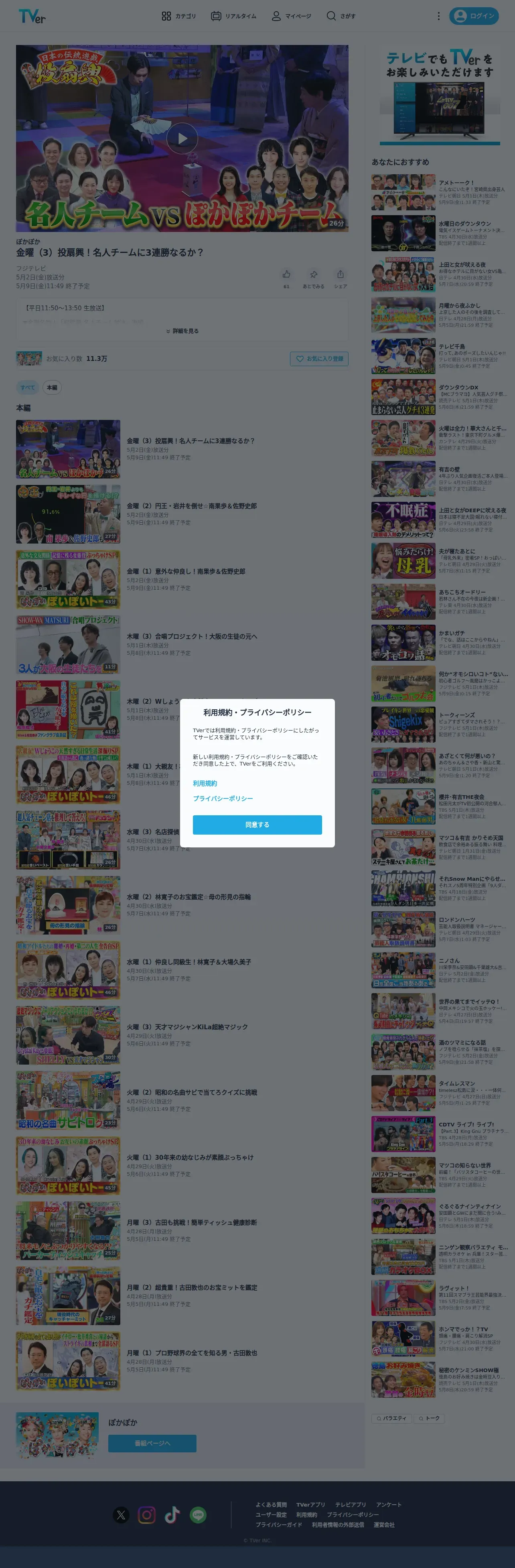Open recommended テレビ千鳥 thumbnail
This screenshot has height=1568, width=515.
click(403, 356)
